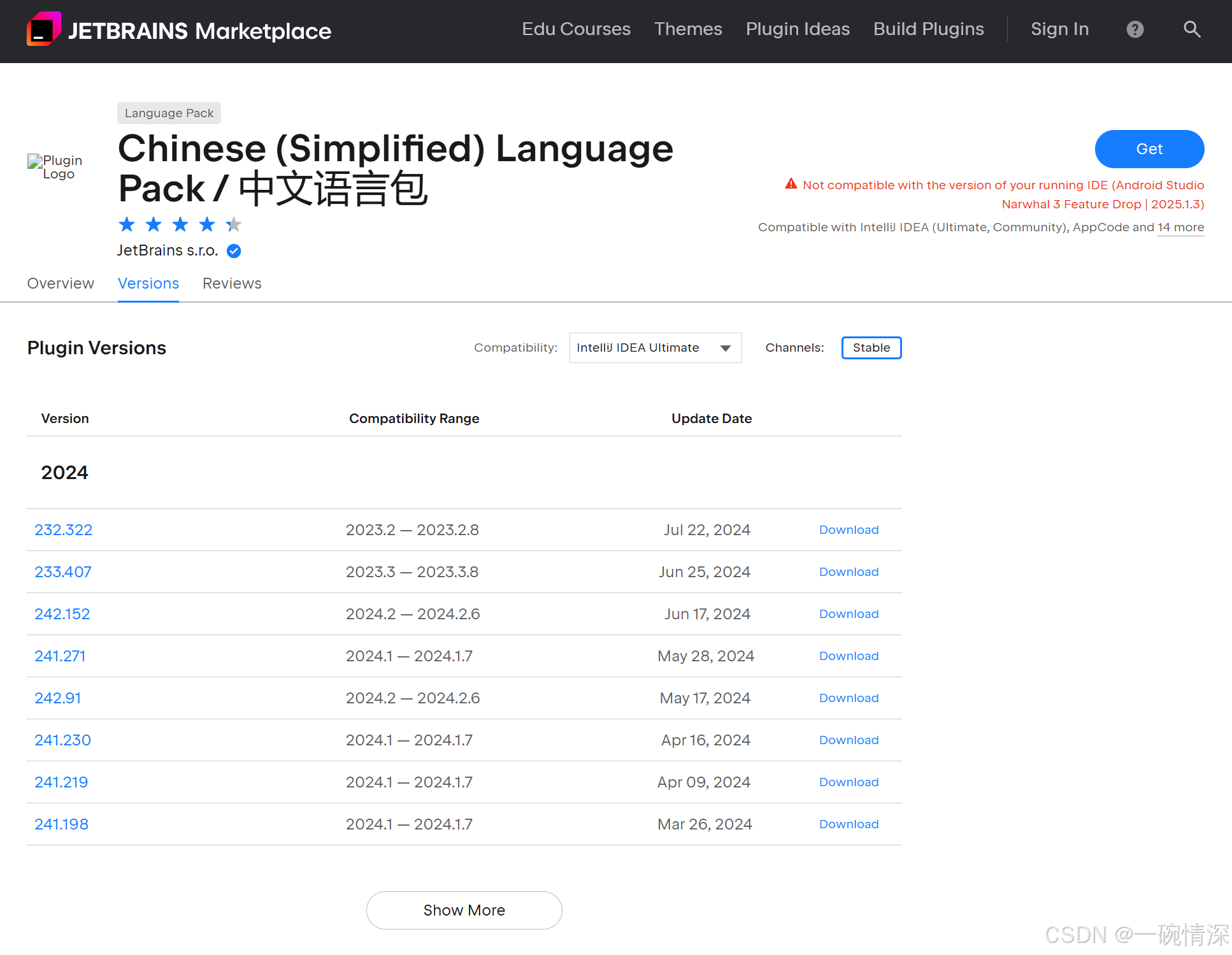Click the 'Mar 26, 2024' update date
Screen dimensions: 1232x955
click(x=705, y=824)
